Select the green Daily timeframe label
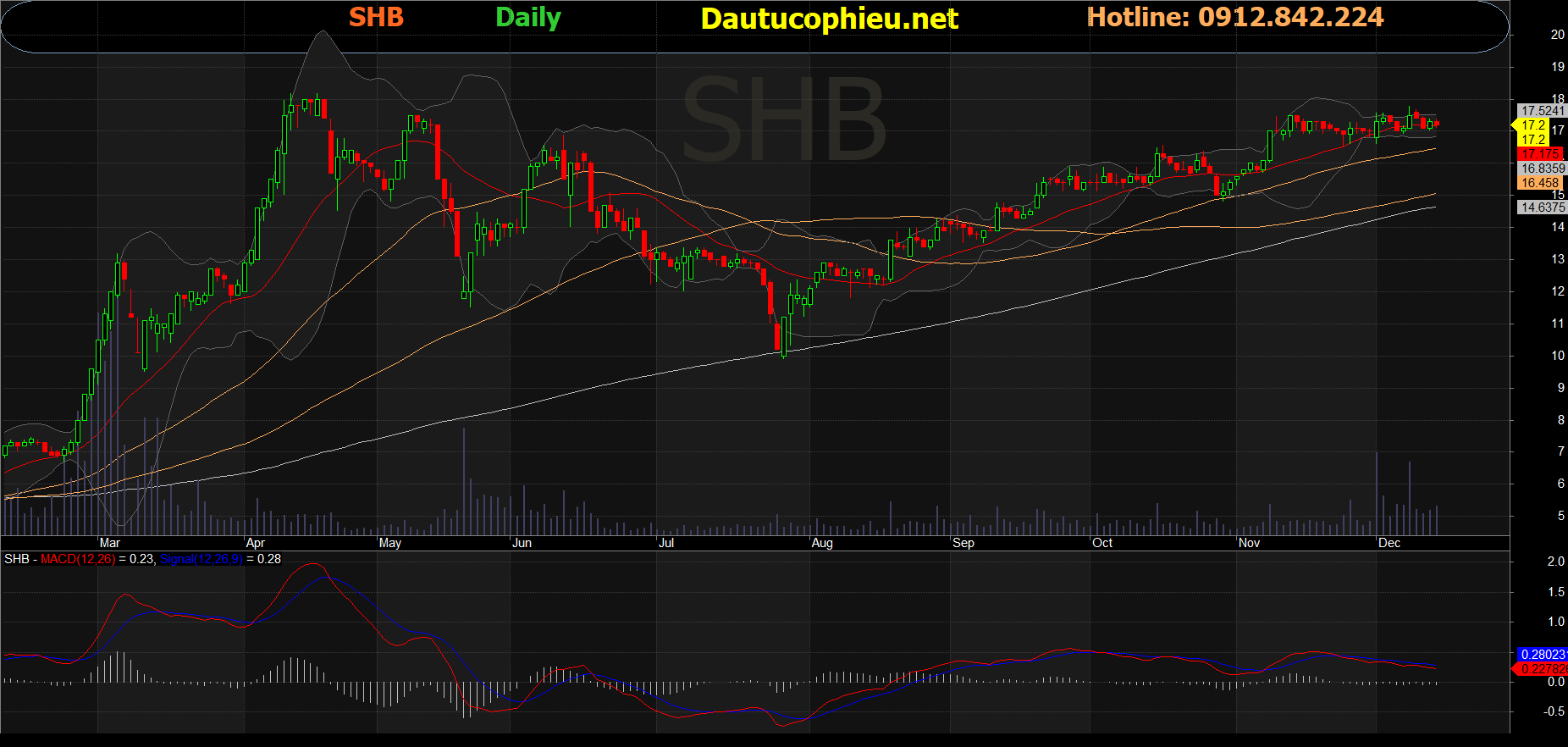 point(527,18)
